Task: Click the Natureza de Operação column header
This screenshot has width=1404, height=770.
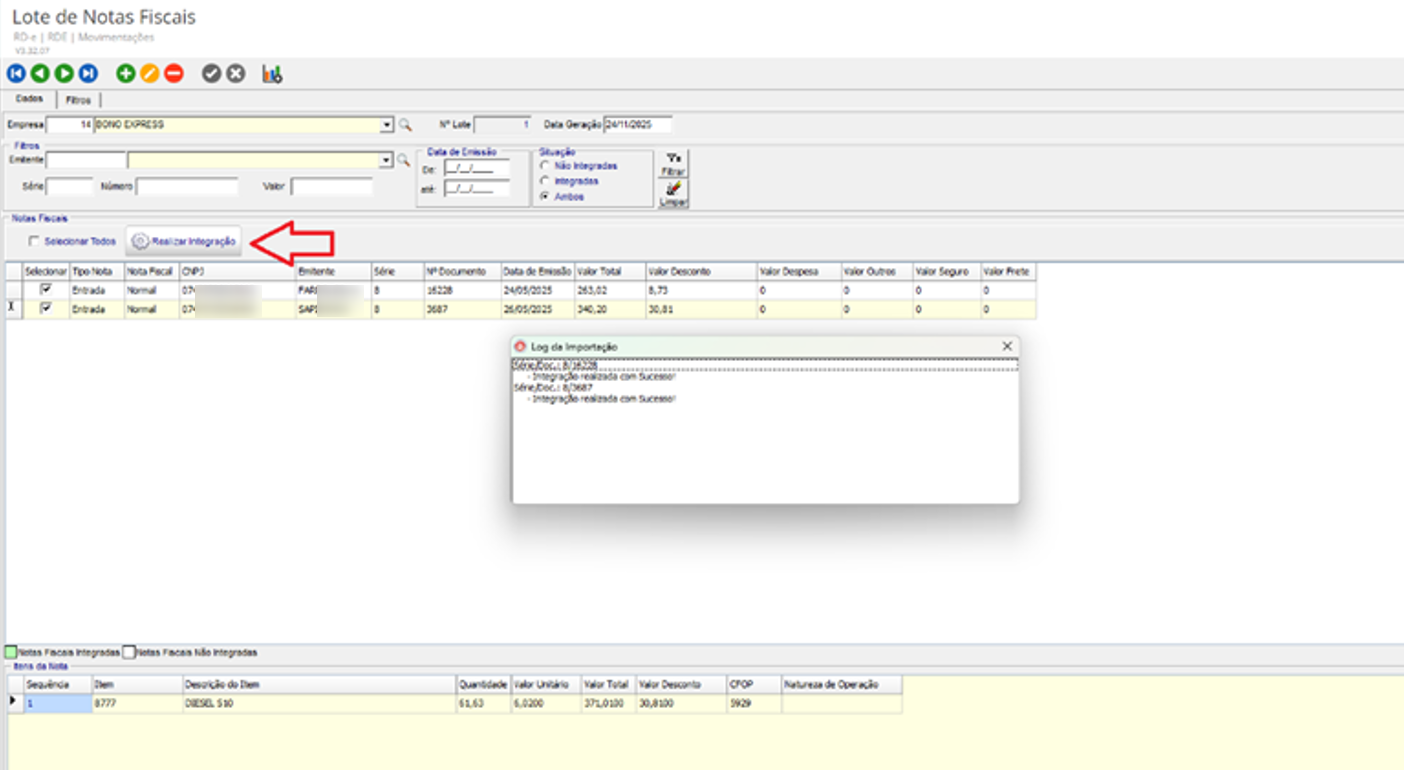Action: point(841,685)
